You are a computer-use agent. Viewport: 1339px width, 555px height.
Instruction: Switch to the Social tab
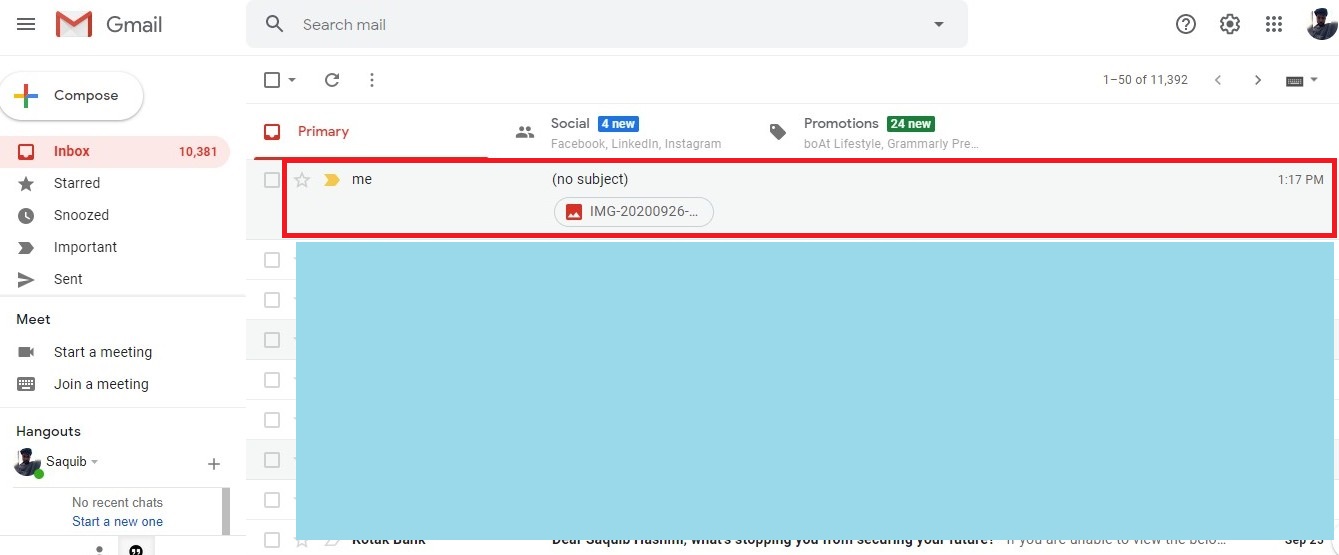coord(570,131)
